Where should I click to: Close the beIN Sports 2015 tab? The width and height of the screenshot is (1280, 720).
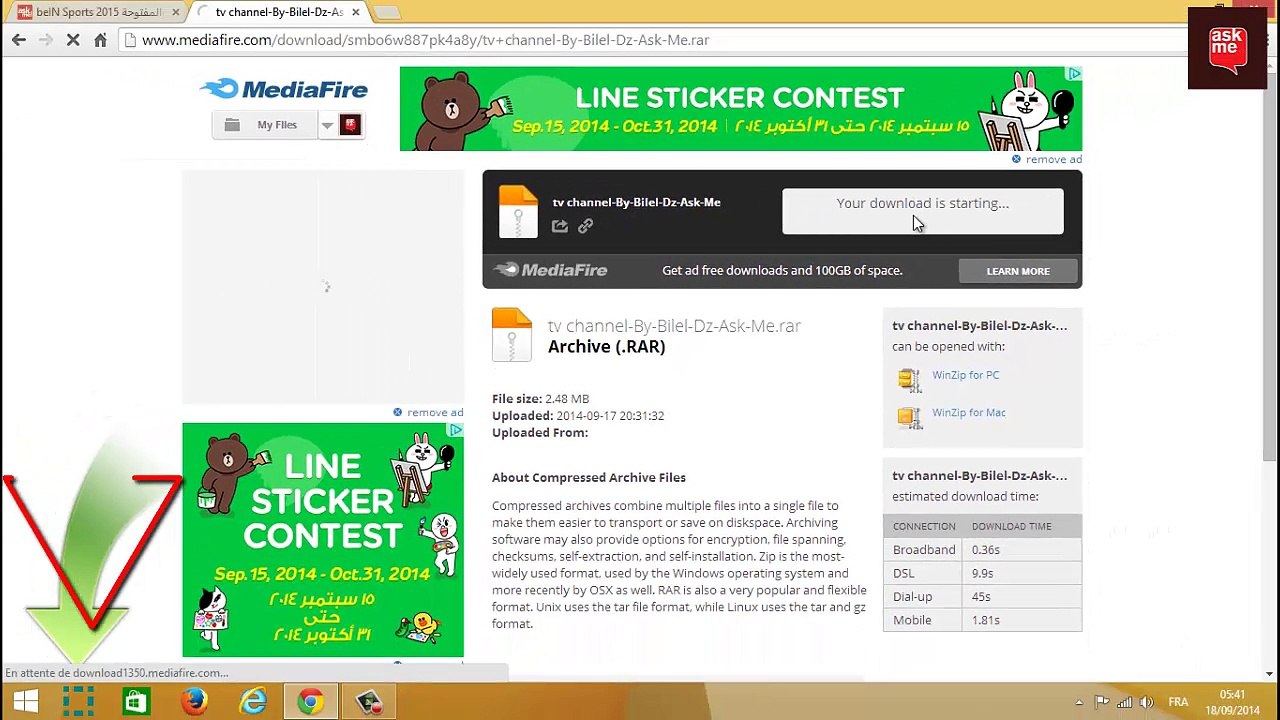pyautogui.click(x=176, y=12)
